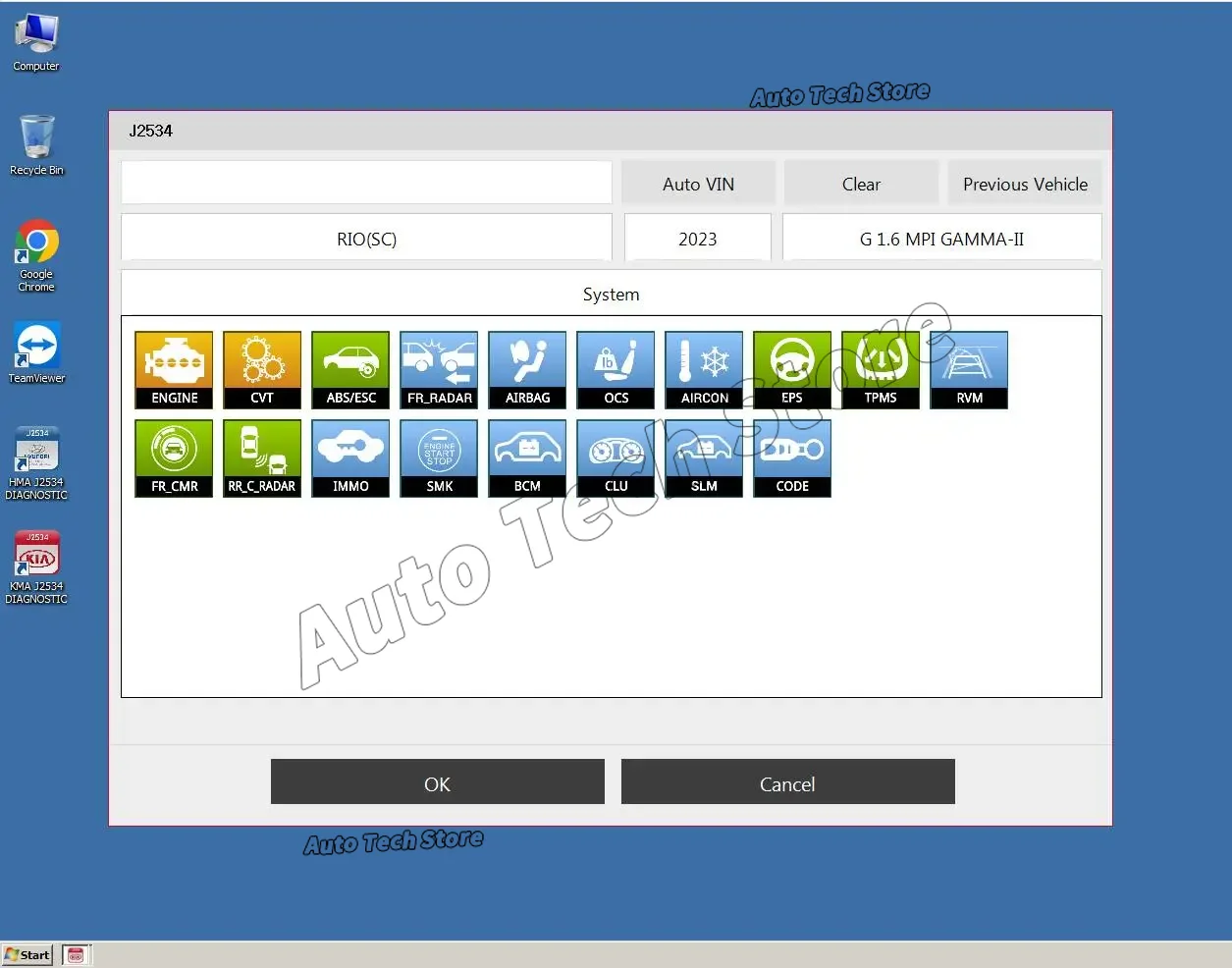This screenshot has width=1232, height=968.
Task: Select the IMMO immobilizer icon
Action: pyautogui.click(x=350, y=457)
